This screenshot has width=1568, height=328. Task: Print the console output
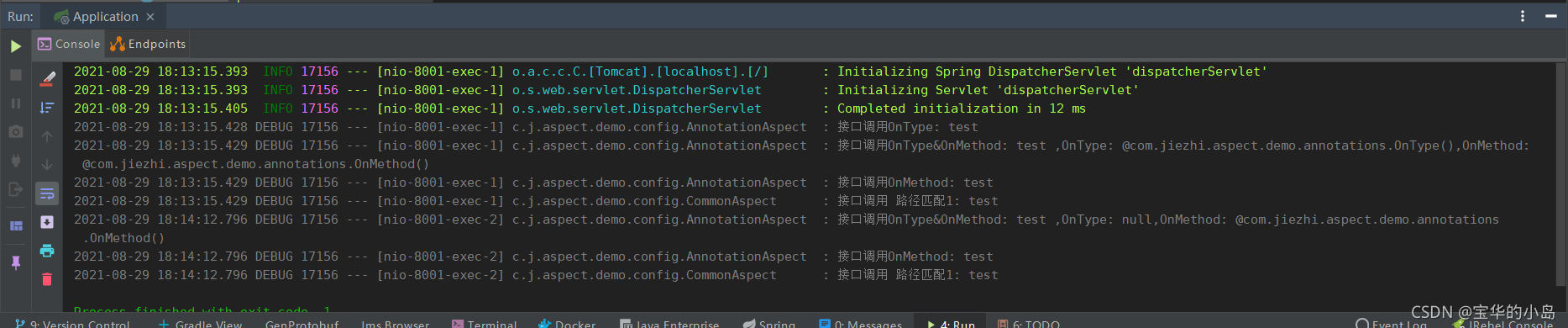[47, 251]
